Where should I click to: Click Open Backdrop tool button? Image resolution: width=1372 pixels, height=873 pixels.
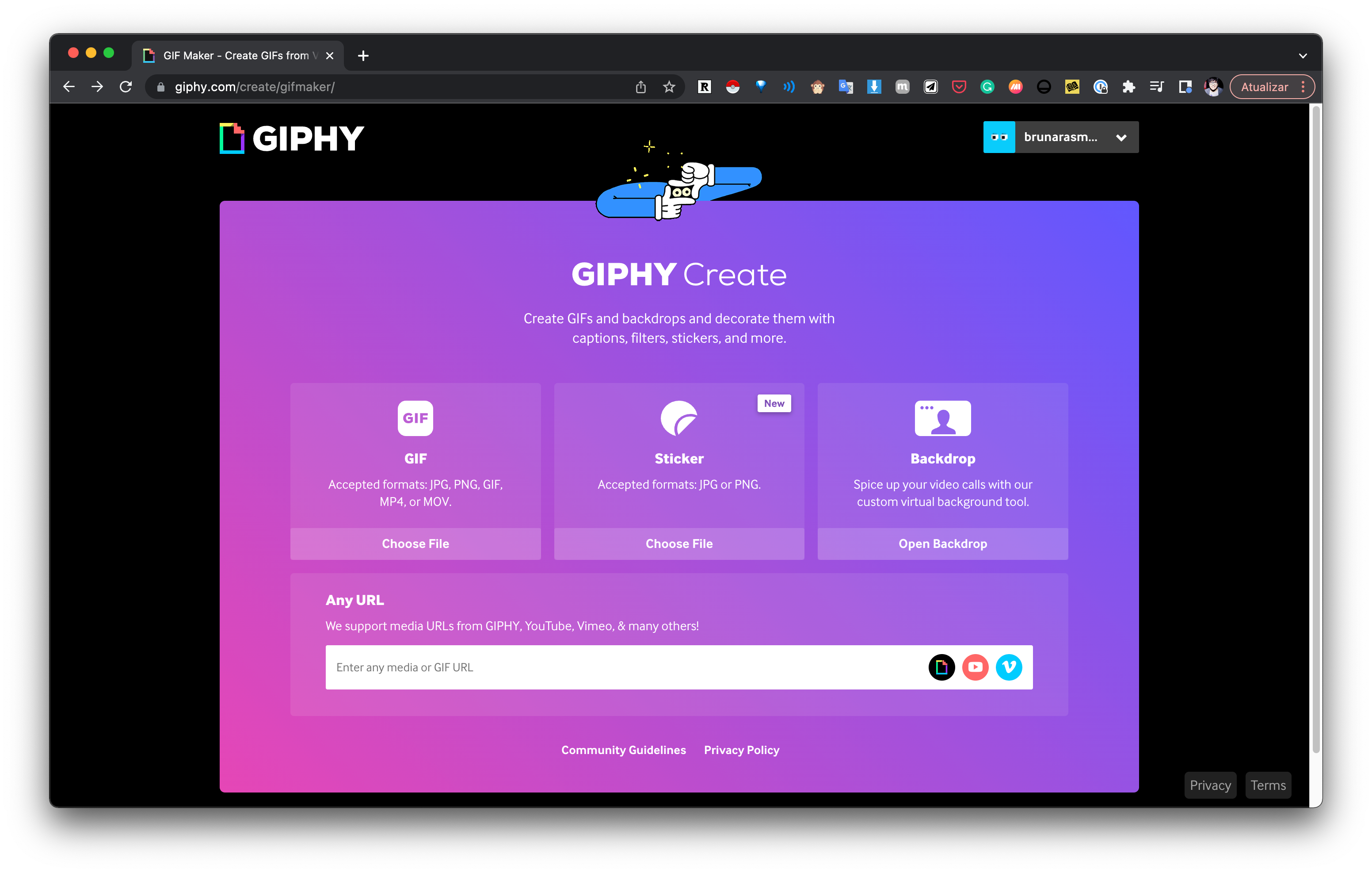pos(943,543)
